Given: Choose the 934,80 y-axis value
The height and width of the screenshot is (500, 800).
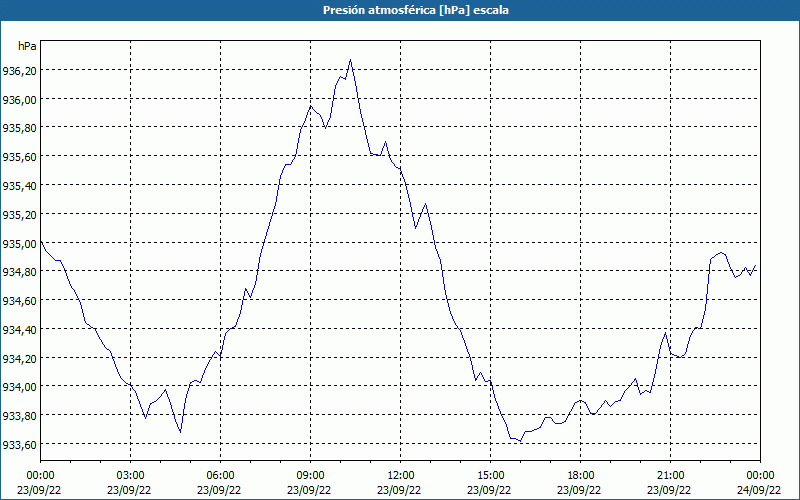Looking at the screenshot, I should point(19,271).
